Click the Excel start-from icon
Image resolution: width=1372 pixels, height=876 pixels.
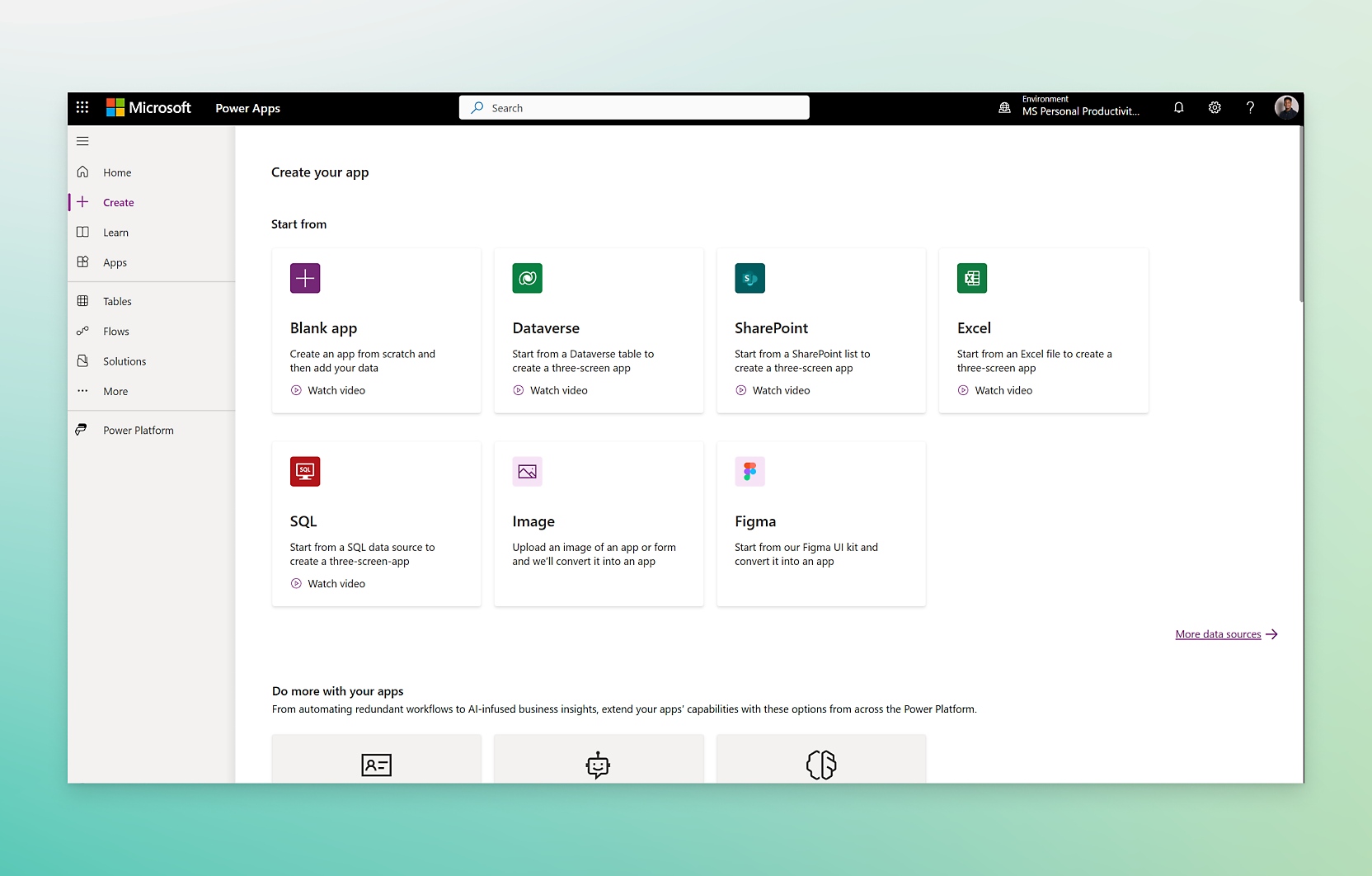(x=971, y=278)
